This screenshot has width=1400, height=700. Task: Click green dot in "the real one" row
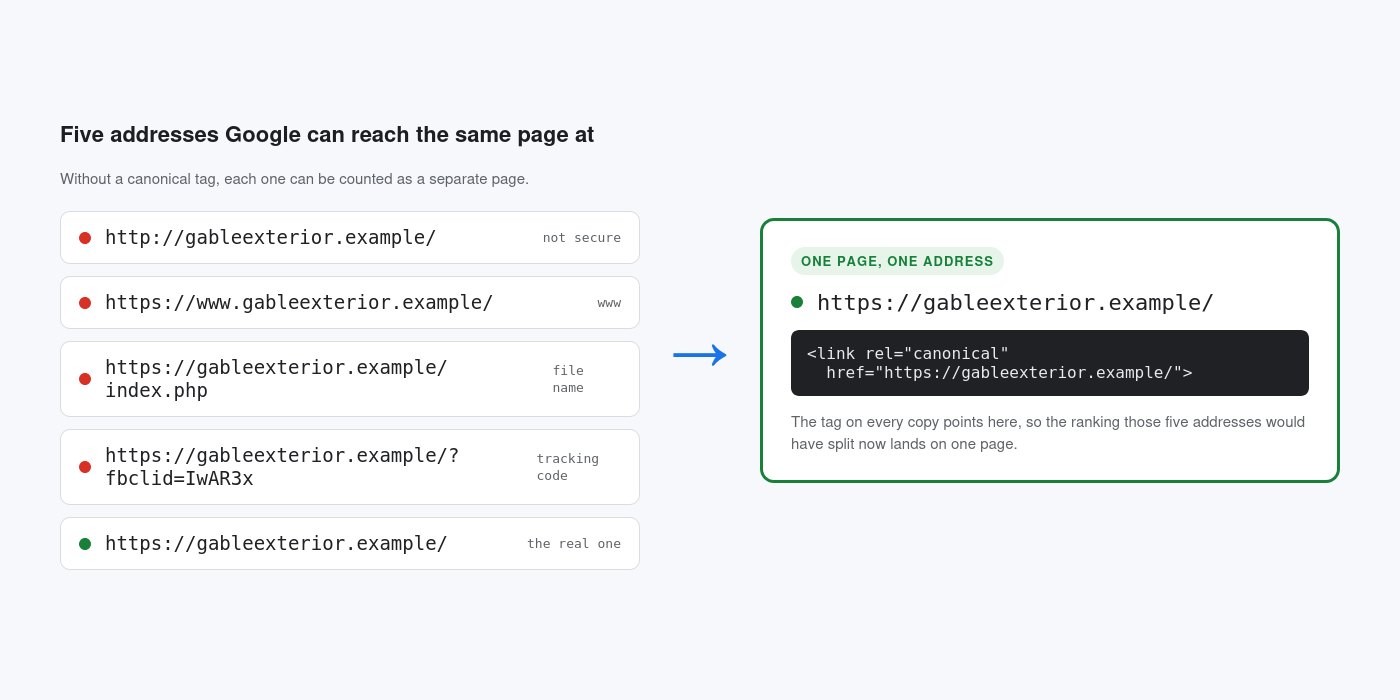(x=85, y=544)
